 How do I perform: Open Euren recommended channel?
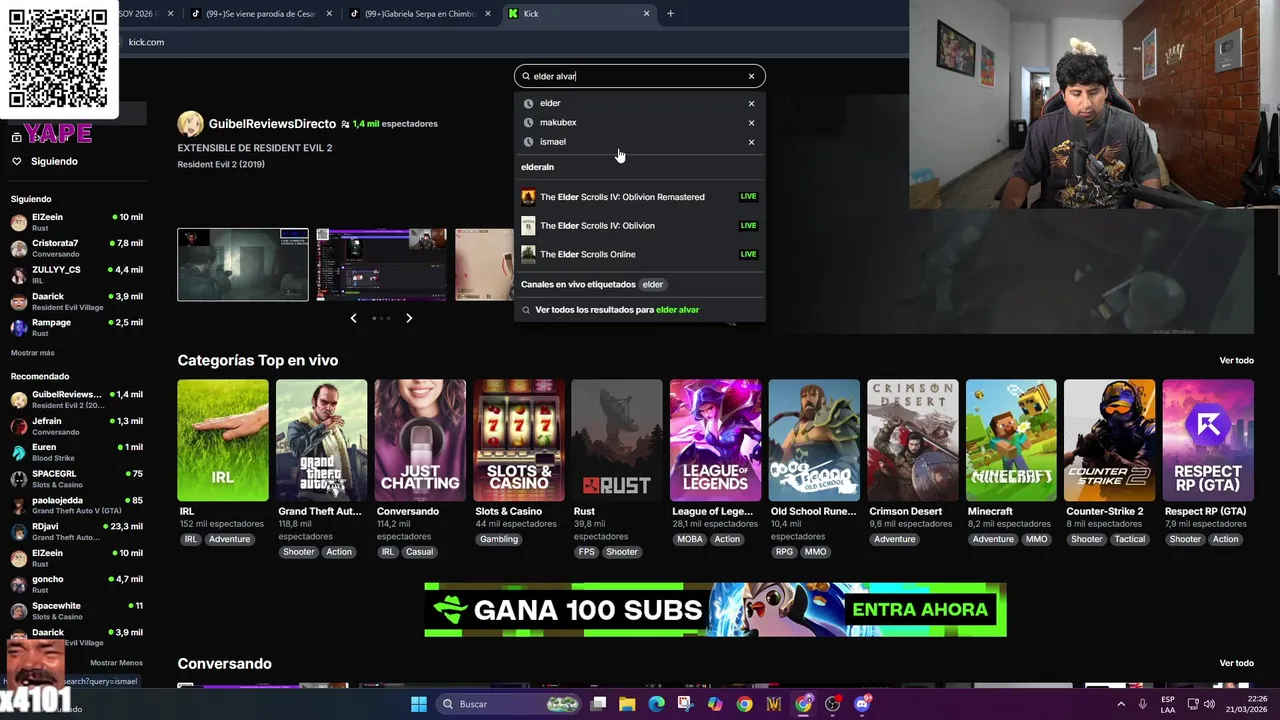click(76, 452)
